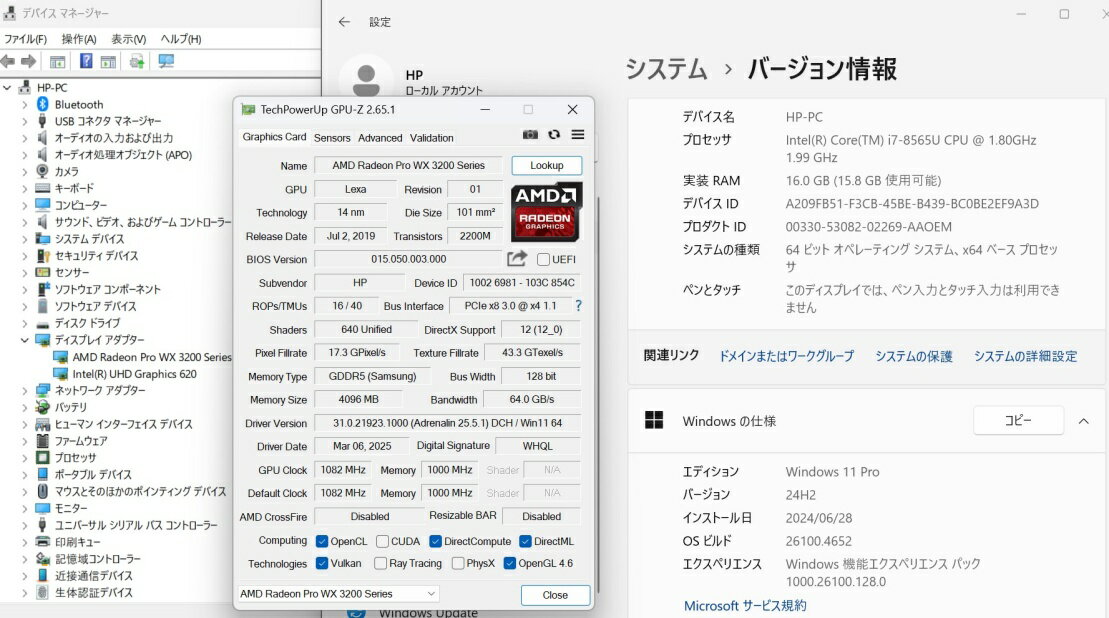Toggle the Ray Tracing checkbox
Viewport: 1109px width, 618px height.
[x=381, y=564]
